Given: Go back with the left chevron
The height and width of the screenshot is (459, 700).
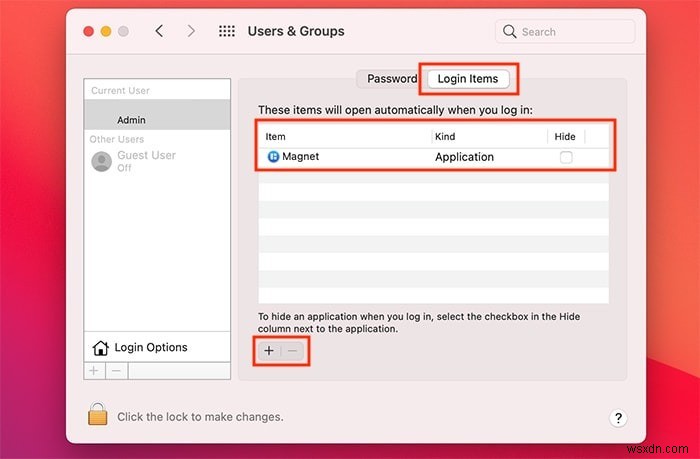Looking at the screenshot, I should click(x=159, y=31).
